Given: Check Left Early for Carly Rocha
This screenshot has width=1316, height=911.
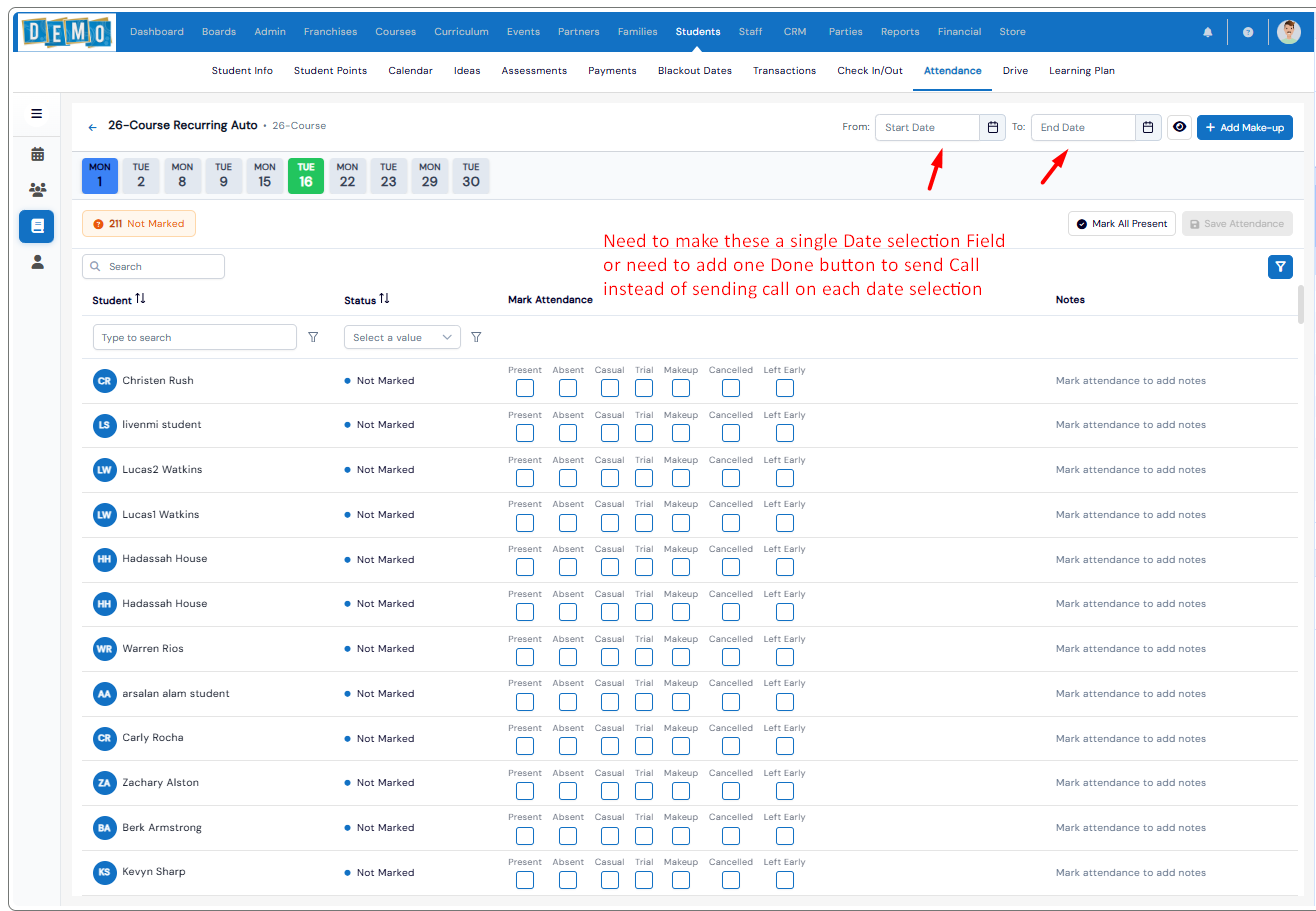Looking at the screenshot, I should (x=785, y=746).
